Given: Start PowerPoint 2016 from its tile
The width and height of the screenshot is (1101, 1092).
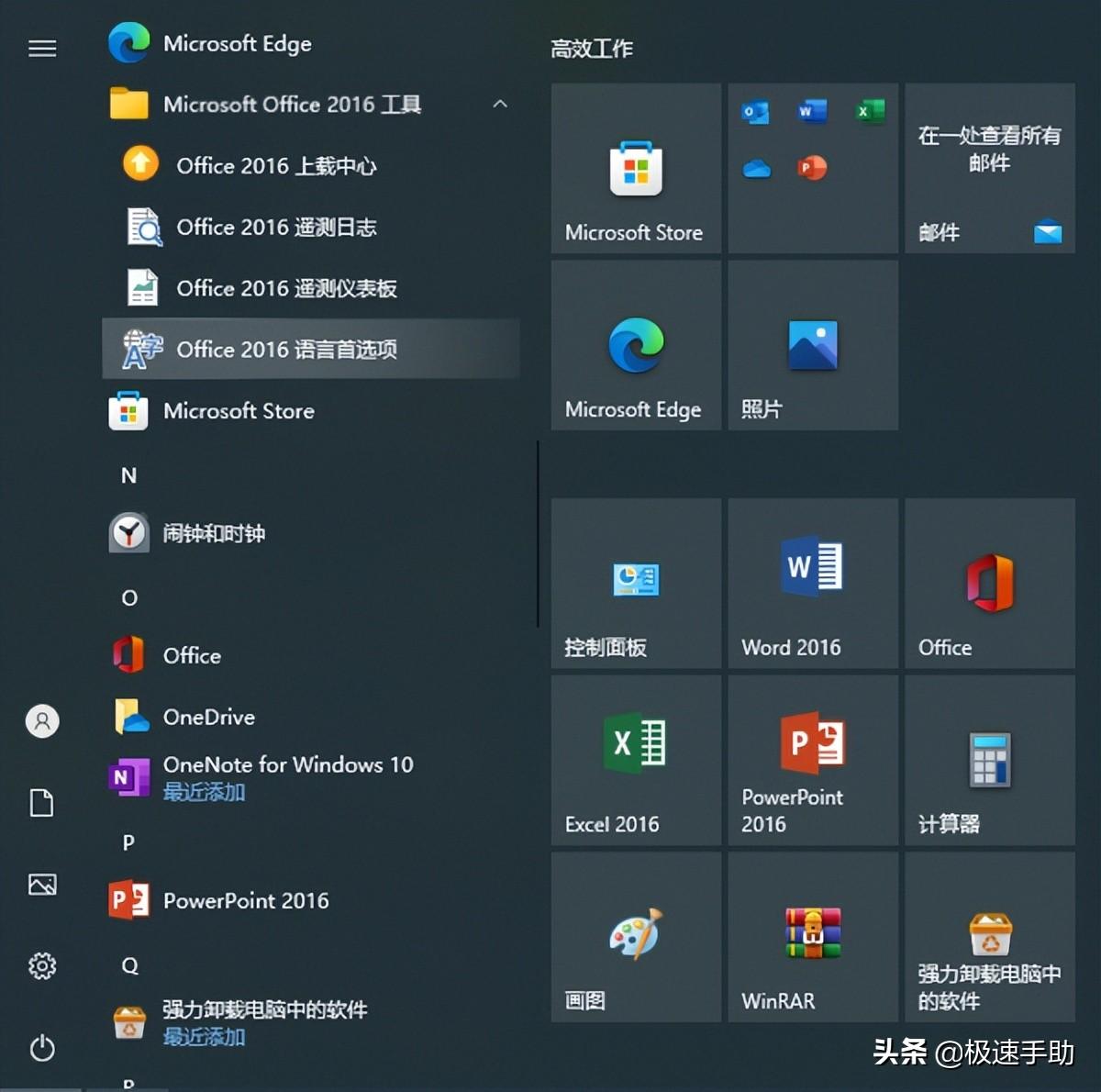Looking at the screenshot, I should coord(812,760).
